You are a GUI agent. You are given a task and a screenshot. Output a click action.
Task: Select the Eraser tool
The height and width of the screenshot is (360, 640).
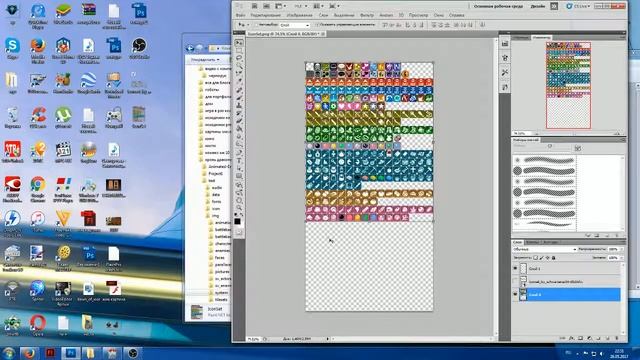coord(239,121)
